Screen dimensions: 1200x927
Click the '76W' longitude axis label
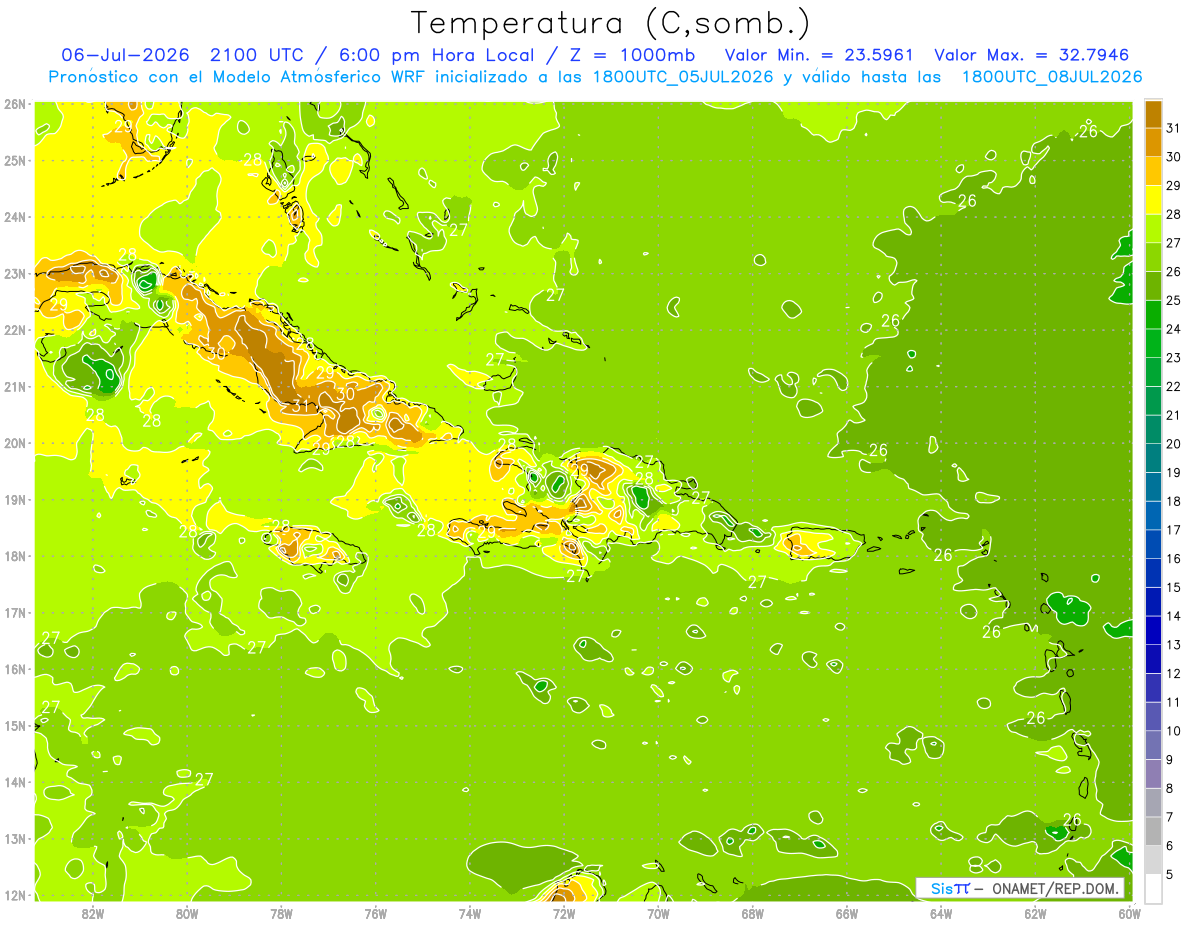[376, 913]
